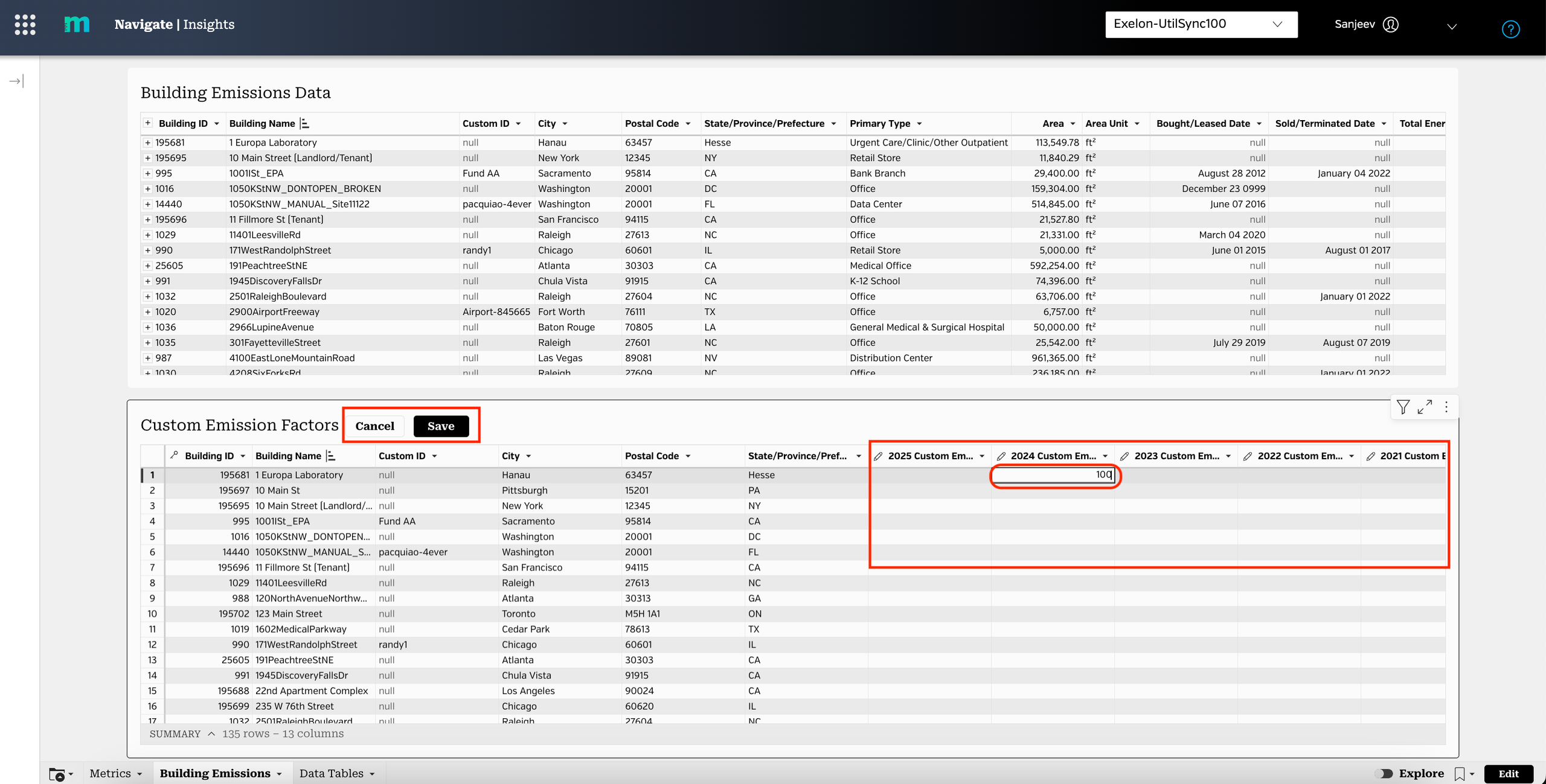Open bookmark dropdown arrow beside bookmark icon

tap(1472, 774)
